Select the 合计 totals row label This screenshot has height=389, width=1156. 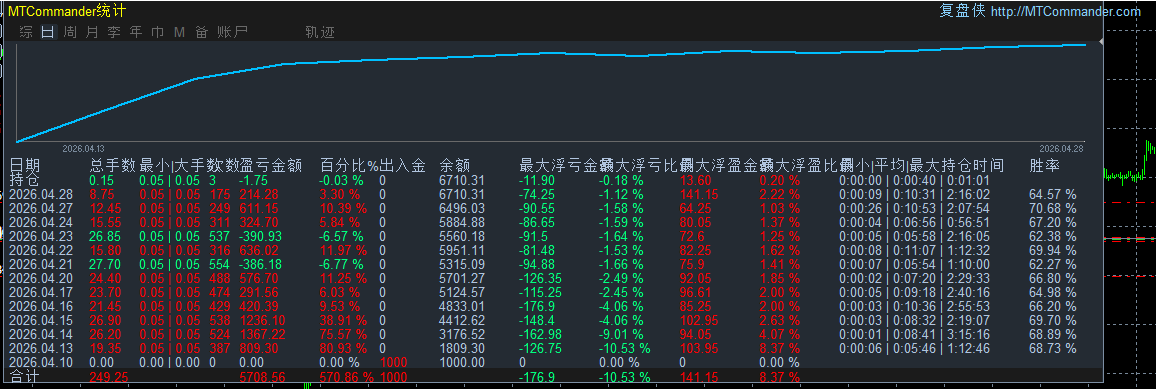tap(24, 377)
